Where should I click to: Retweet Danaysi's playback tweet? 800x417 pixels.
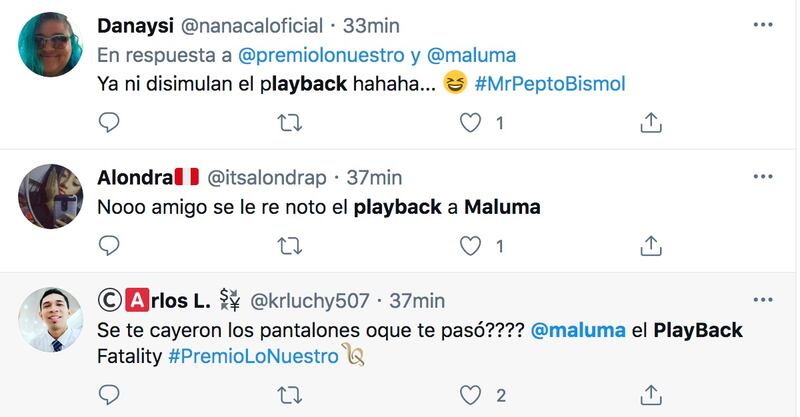(289, 123)
